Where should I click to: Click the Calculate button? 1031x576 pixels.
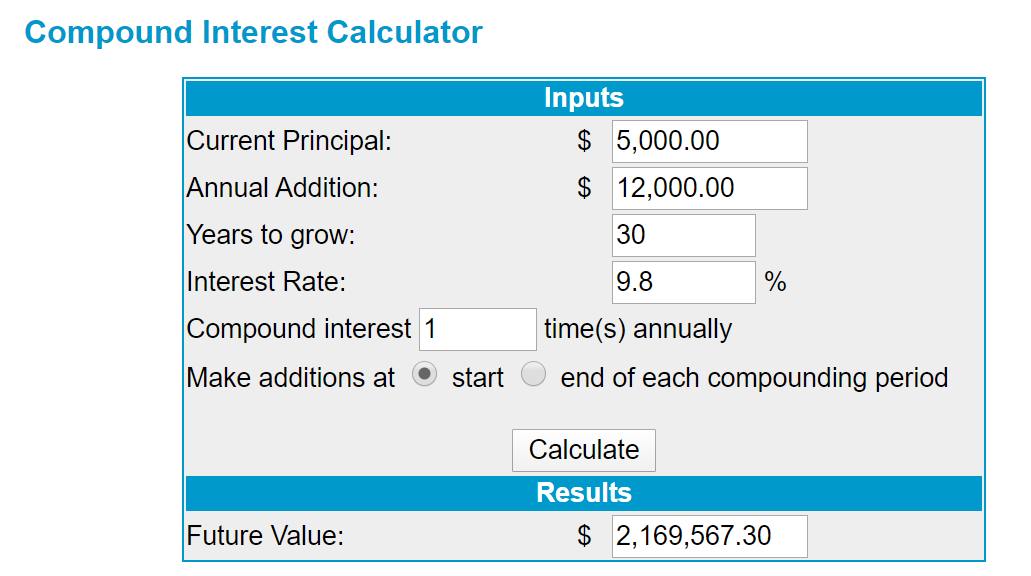click(x=584, y=450)
